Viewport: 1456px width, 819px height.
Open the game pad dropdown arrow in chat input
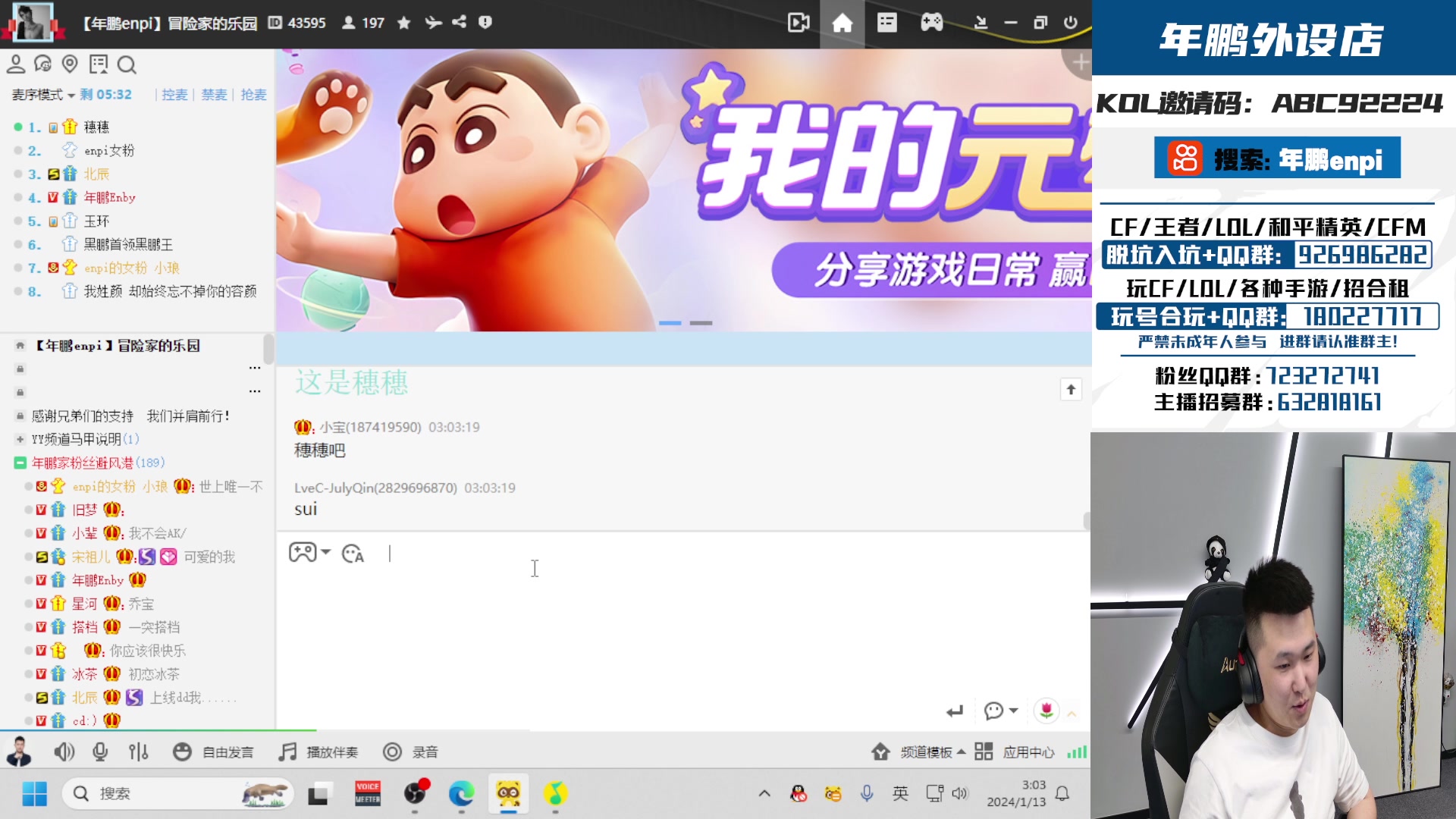[x=326, y=552]
